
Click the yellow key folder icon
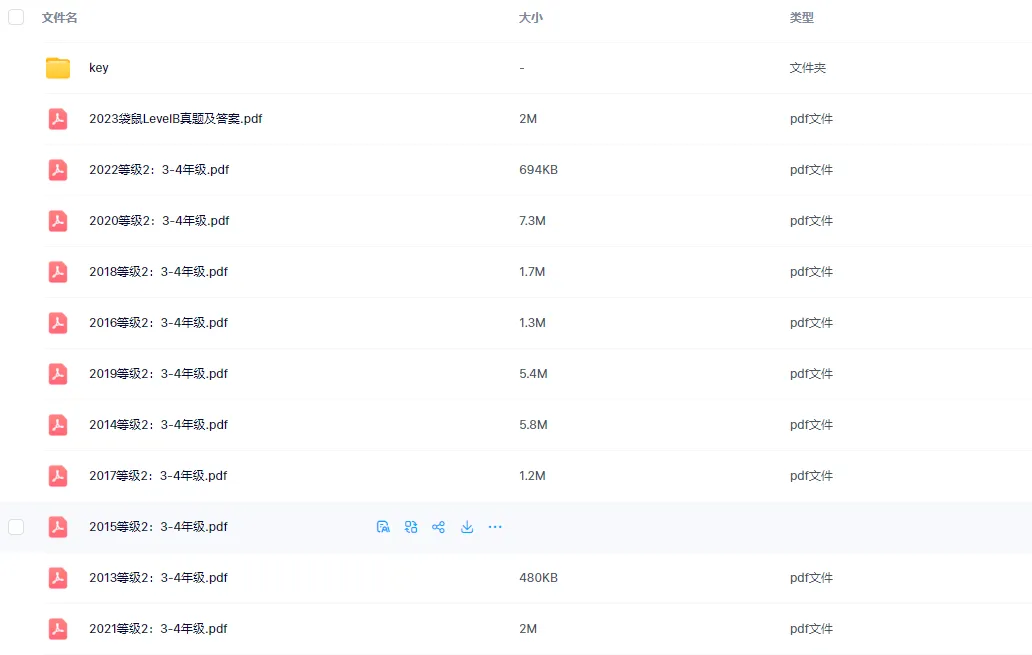pyautogui.click(x=58, y=68)
